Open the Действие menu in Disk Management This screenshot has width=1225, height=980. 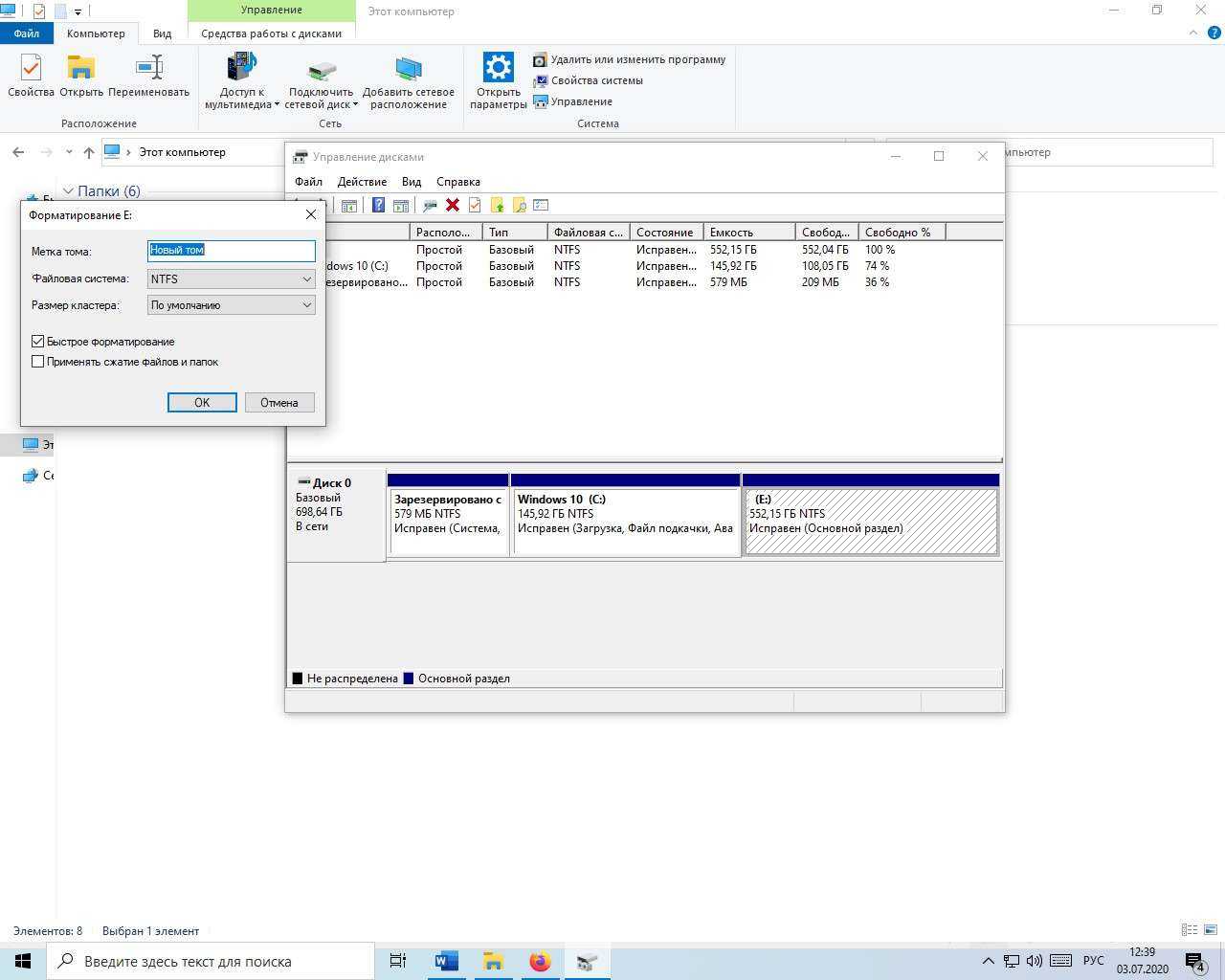point(362,182)
